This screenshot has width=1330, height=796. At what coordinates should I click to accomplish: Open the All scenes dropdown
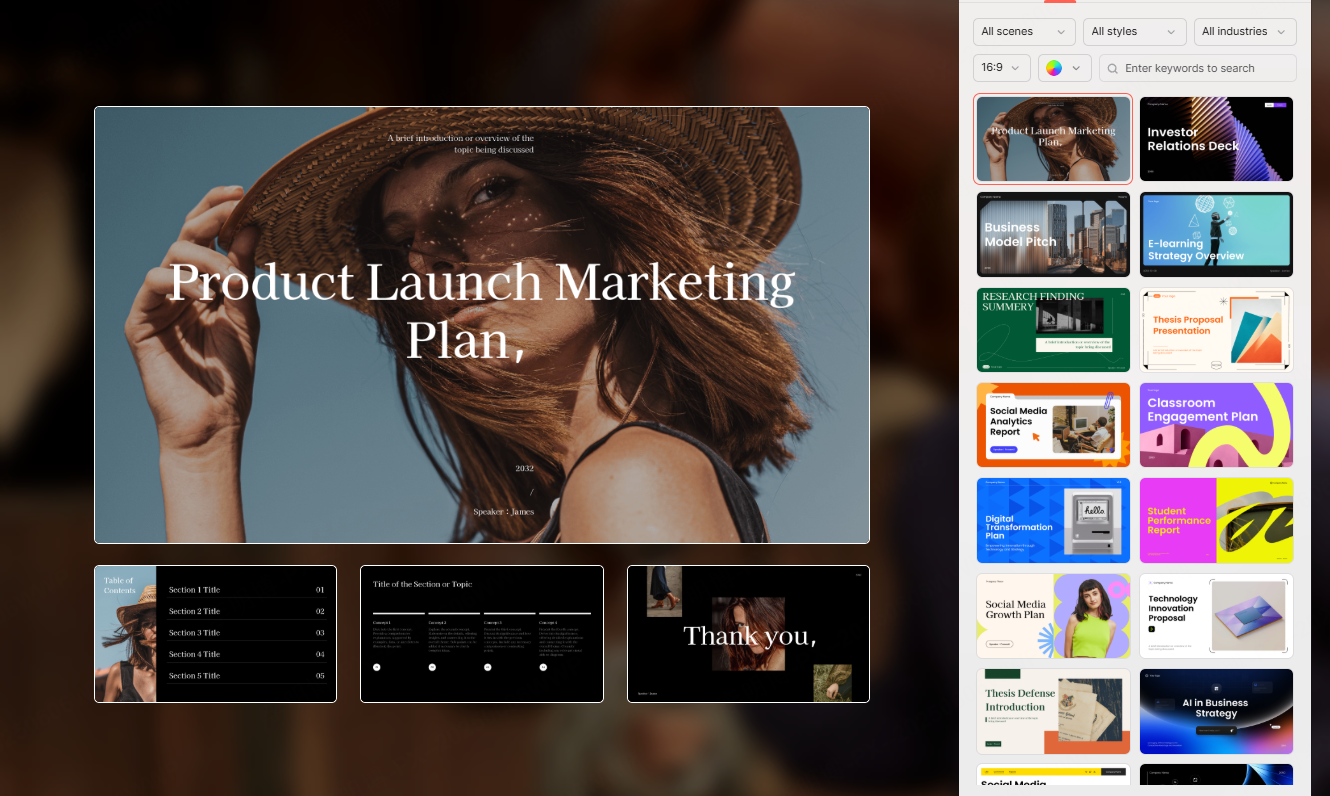[1023, 32]
